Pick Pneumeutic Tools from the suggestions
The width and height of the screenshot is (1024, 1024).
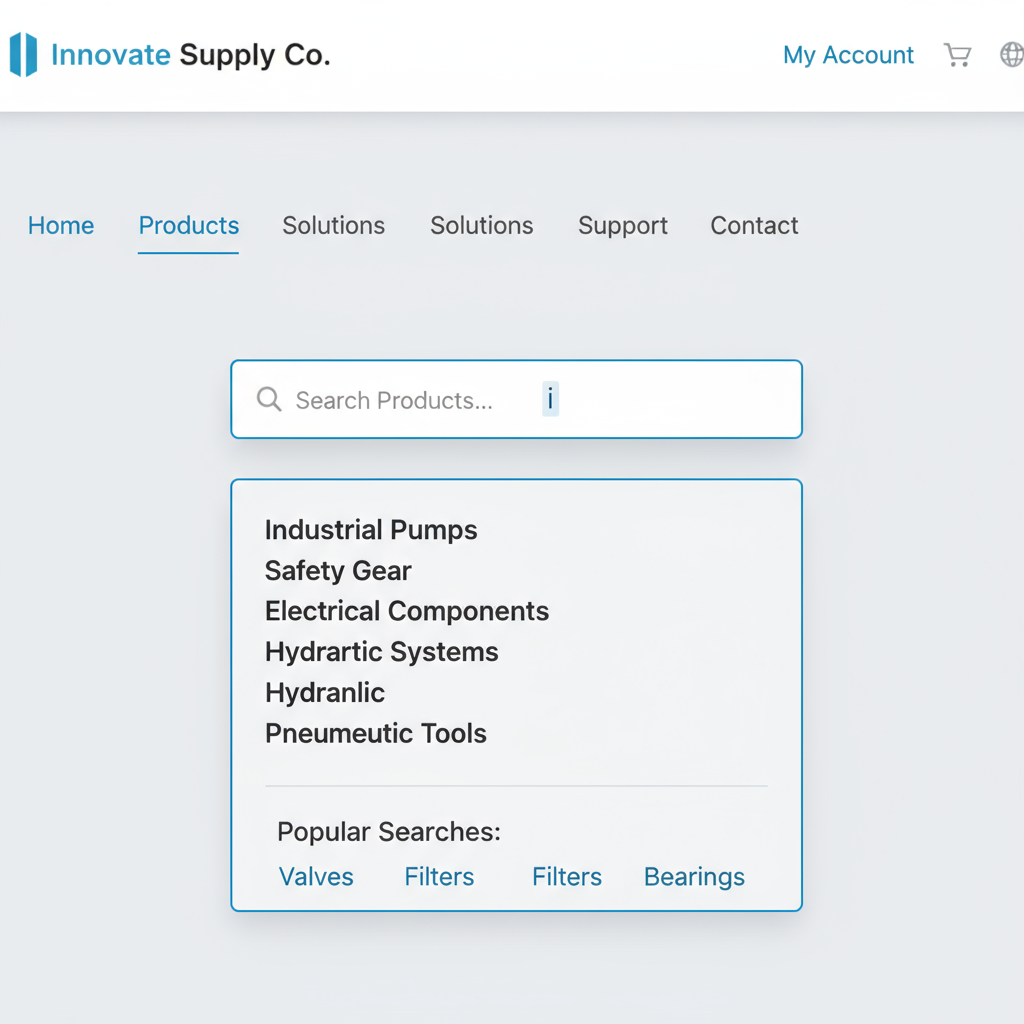[x=376, y=734]
